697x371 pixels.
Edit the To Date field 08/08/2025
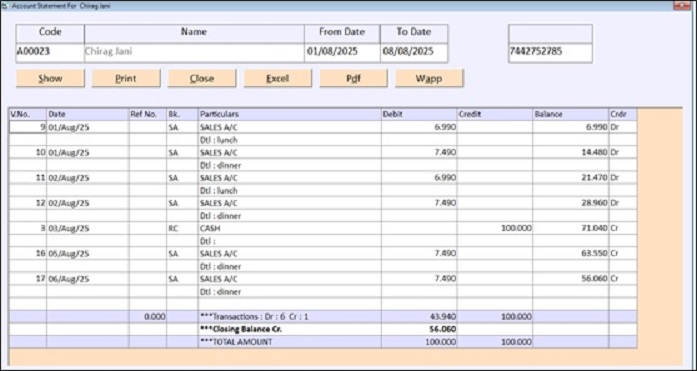[414, 52]
